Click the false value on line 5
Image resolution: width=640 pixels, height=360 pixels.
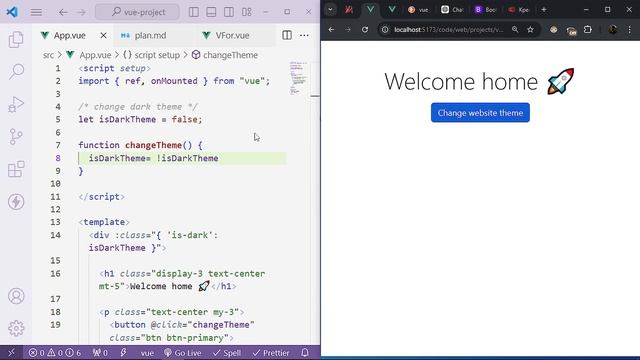tap(184, 120)
